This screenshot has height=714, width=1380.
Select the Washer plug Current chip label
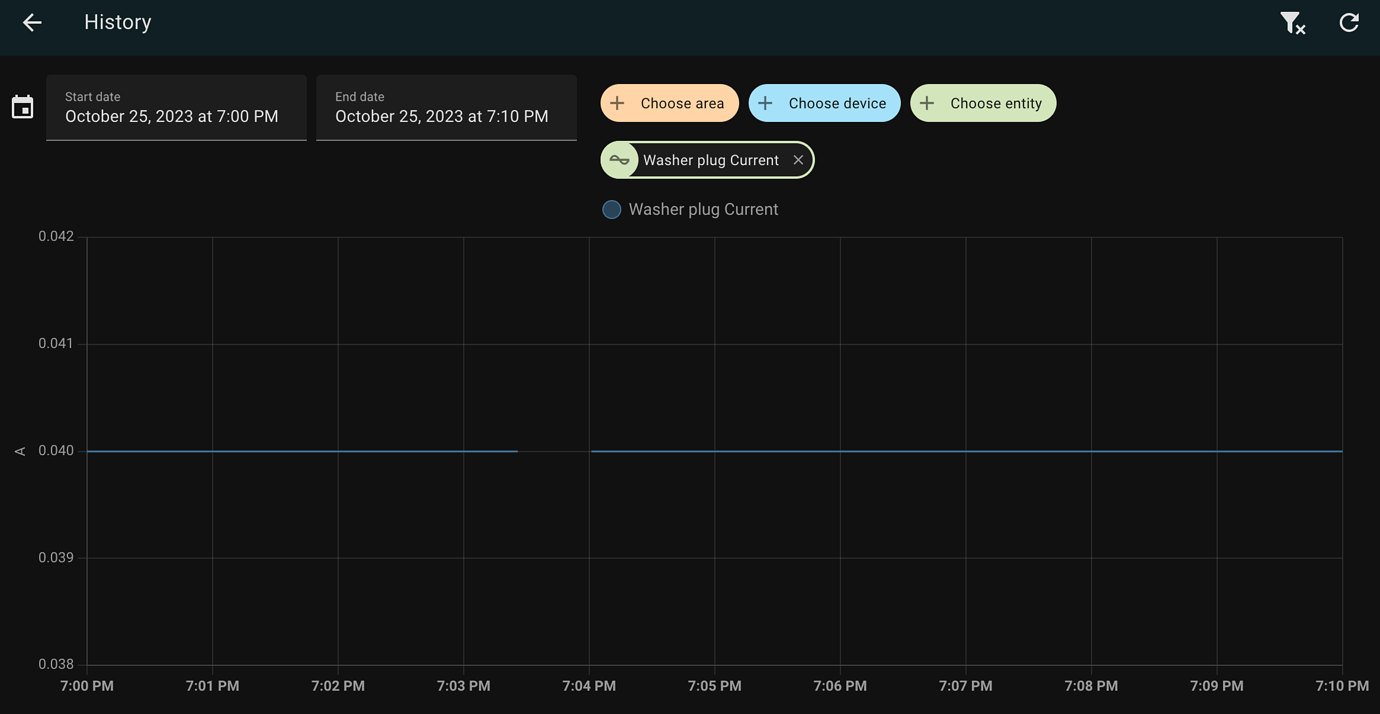pyautogui.click(x=711, y=159)
